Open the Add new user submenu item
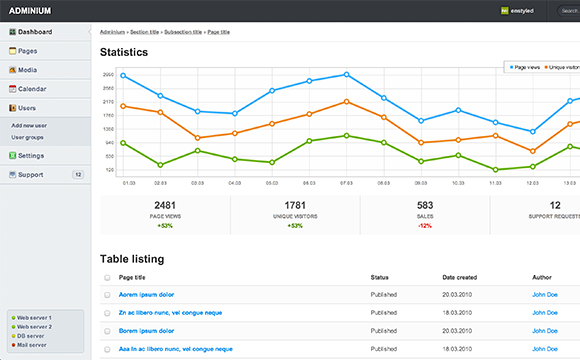This screenshot has height=360, width=580. [x=29, y=125]
